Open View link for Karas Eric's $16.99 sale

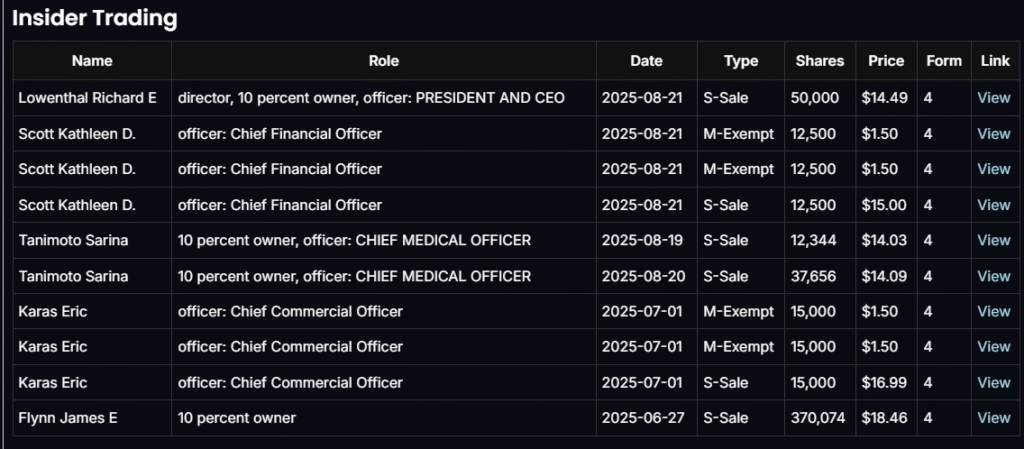click(993, 383)
